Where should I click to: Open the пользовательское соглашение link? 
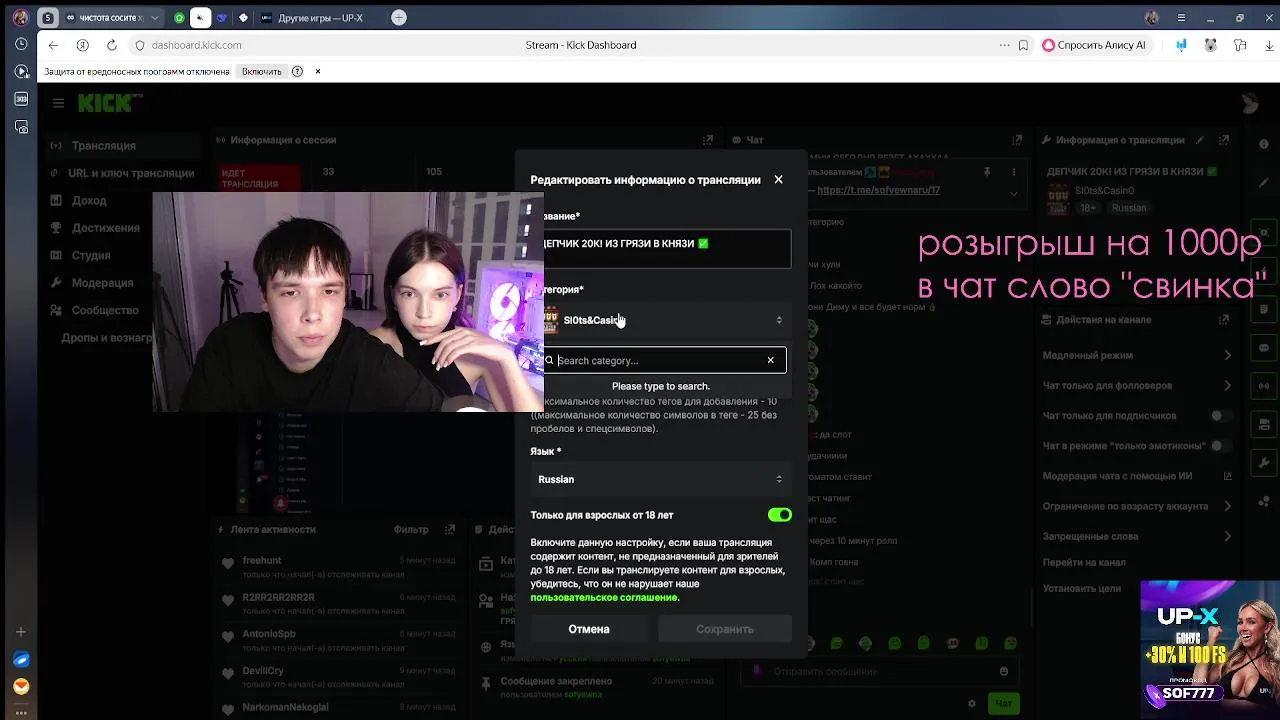coord(604,597)
